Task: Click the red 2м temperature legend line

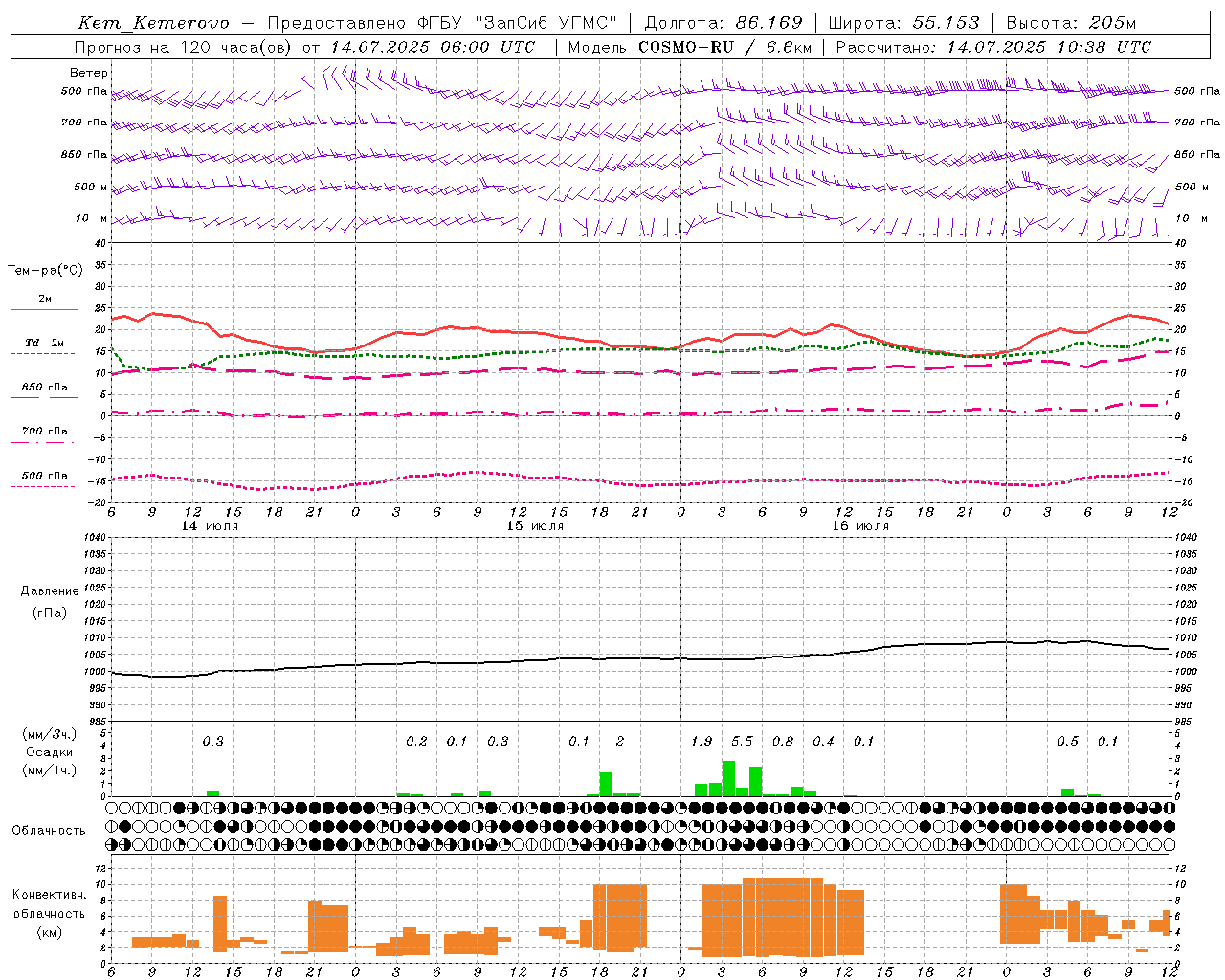Action: click(x=44, y=310)
